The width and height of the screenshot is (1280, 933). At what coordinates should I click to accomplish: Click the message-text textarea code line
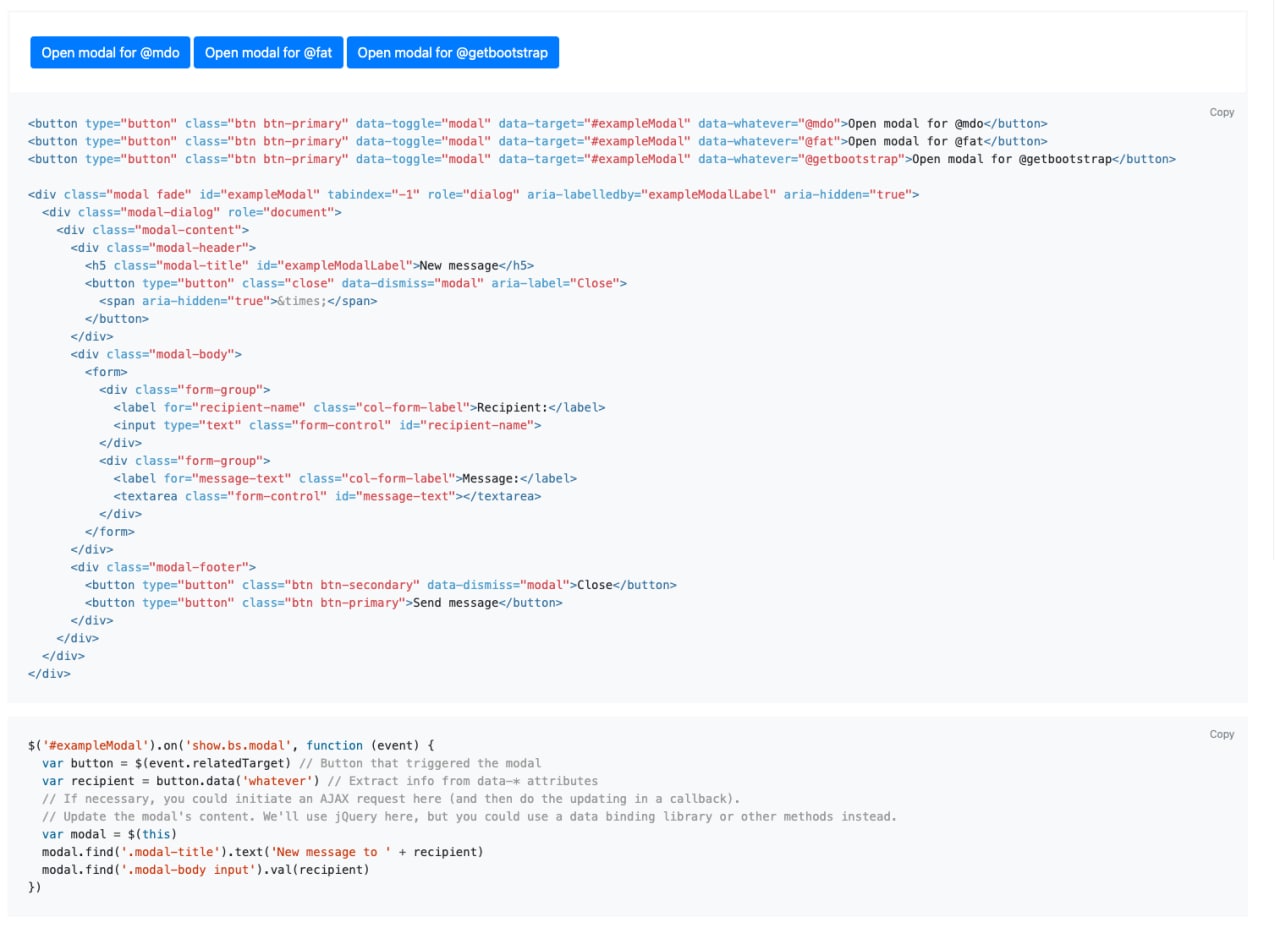pyautogui.click(x=327, y=496)
